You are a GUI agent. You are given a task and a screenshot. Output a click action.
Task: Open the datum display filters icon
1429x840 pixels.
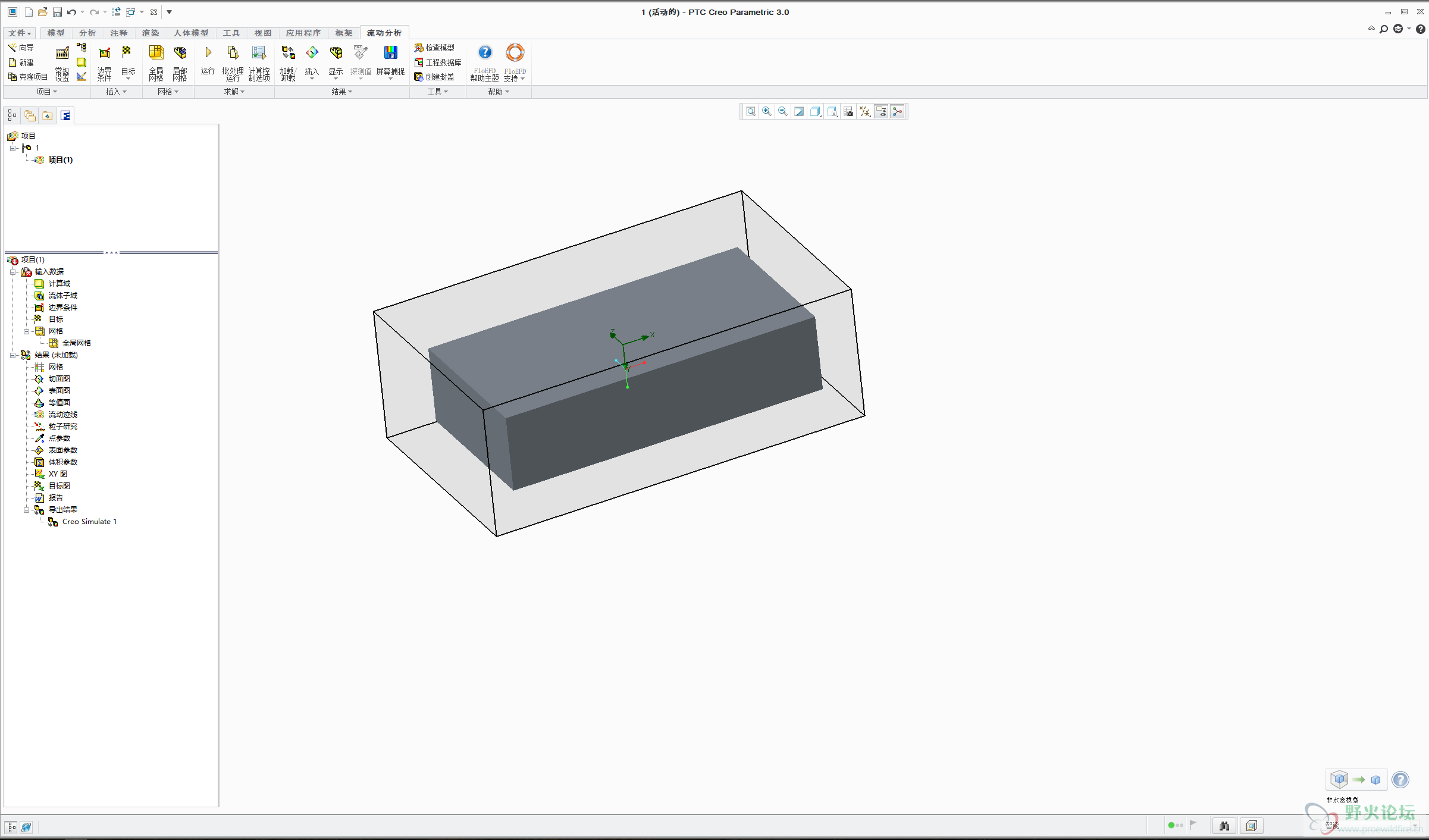865,111
